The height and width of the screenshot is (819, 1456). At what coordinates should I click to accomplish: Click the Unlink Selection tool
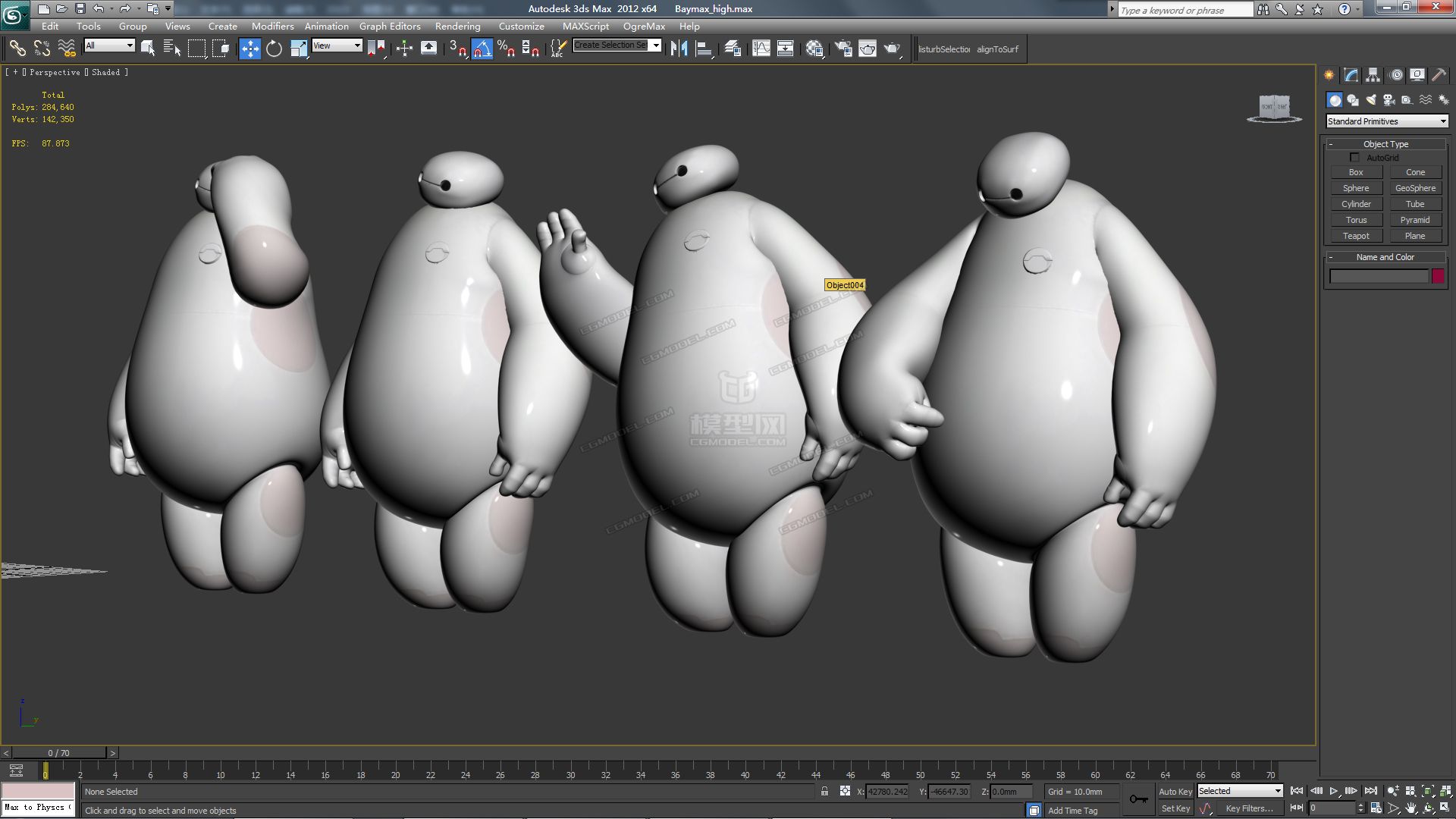click(x=42, y=49)
